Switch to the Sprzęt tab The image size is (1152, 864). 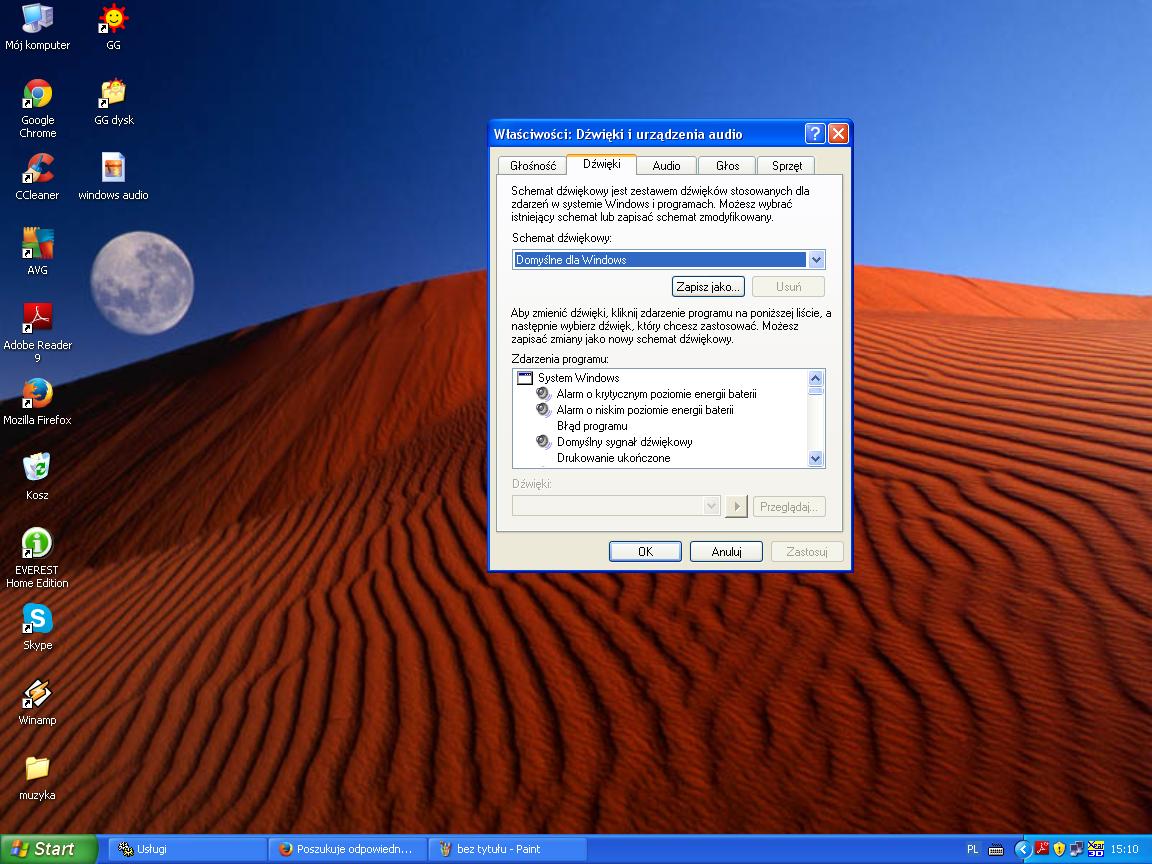click(787, 165)
